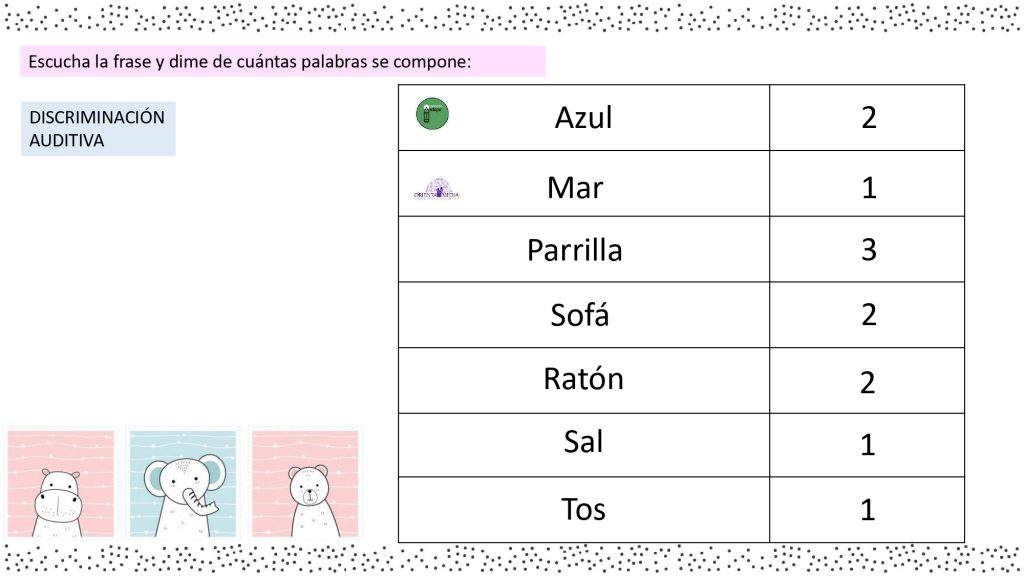Click the word Azul in the table

[583, 118]
